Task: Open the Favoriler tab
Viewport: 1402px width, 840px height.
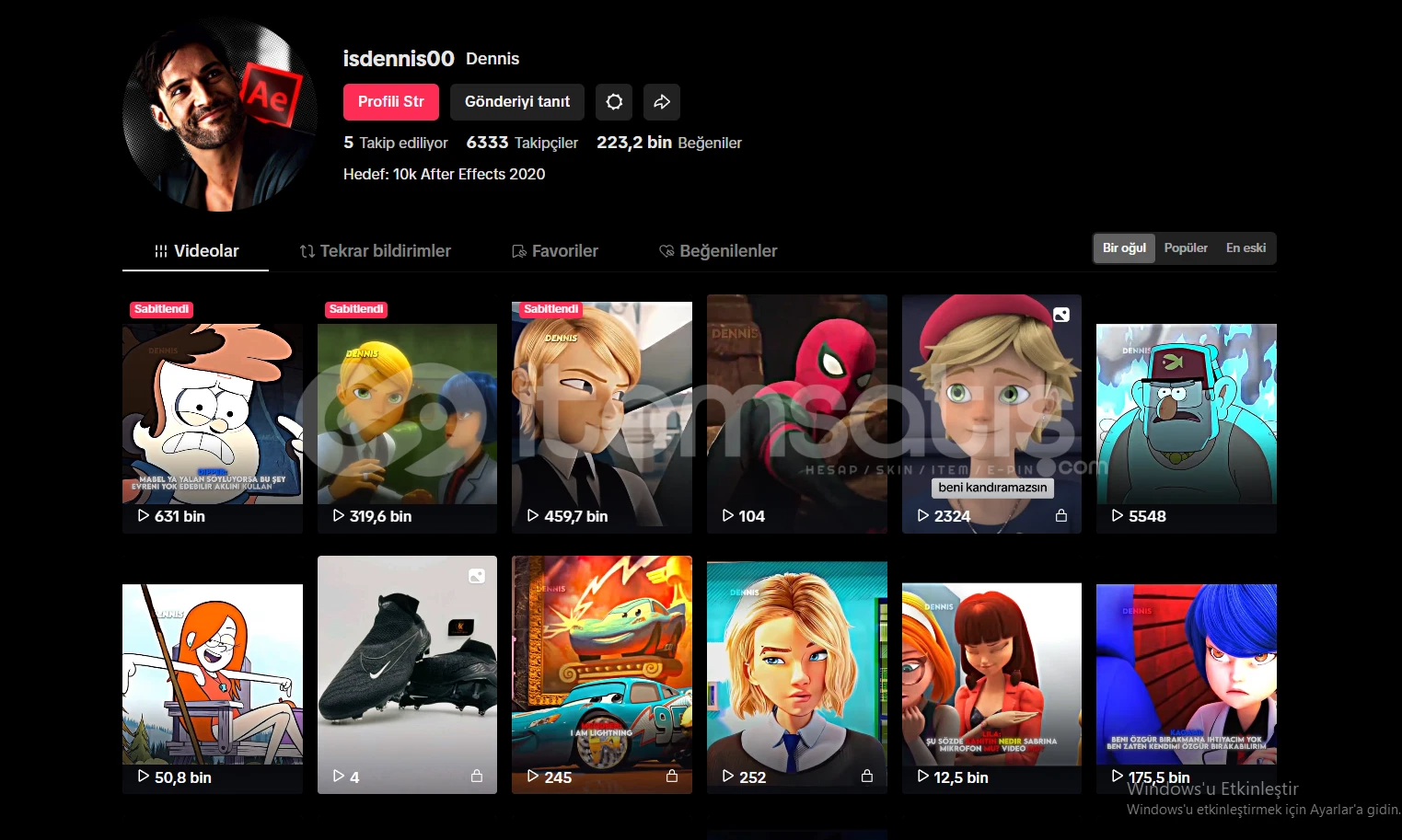Action: 555,251
